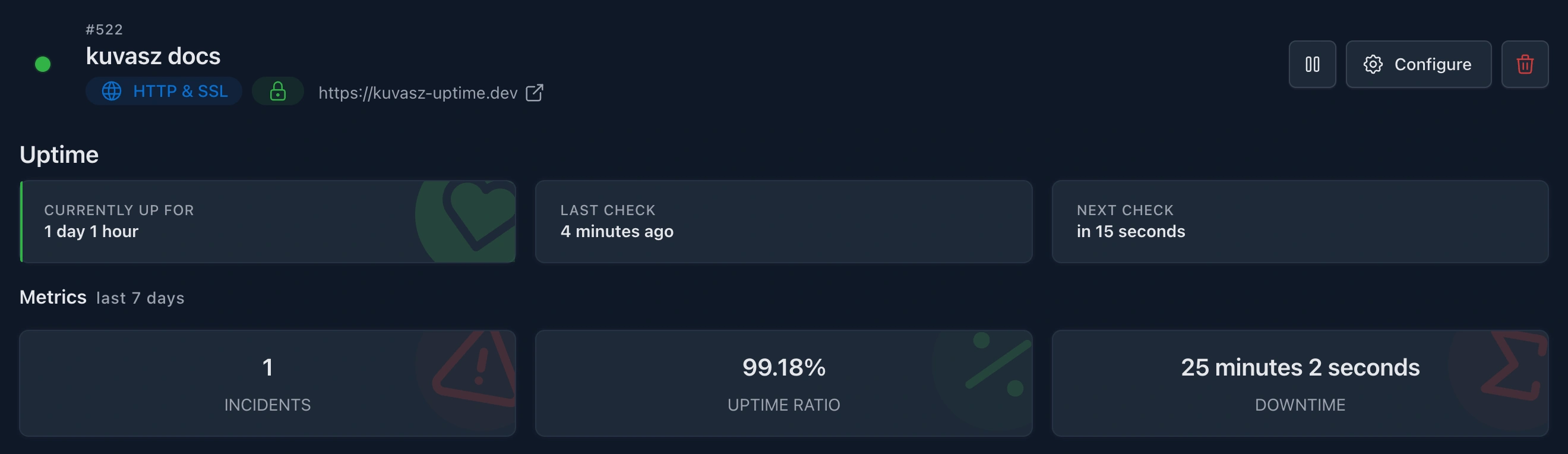
Task: Select the Next Check card
Action: pyautogui.click(x=1300, y=221)
